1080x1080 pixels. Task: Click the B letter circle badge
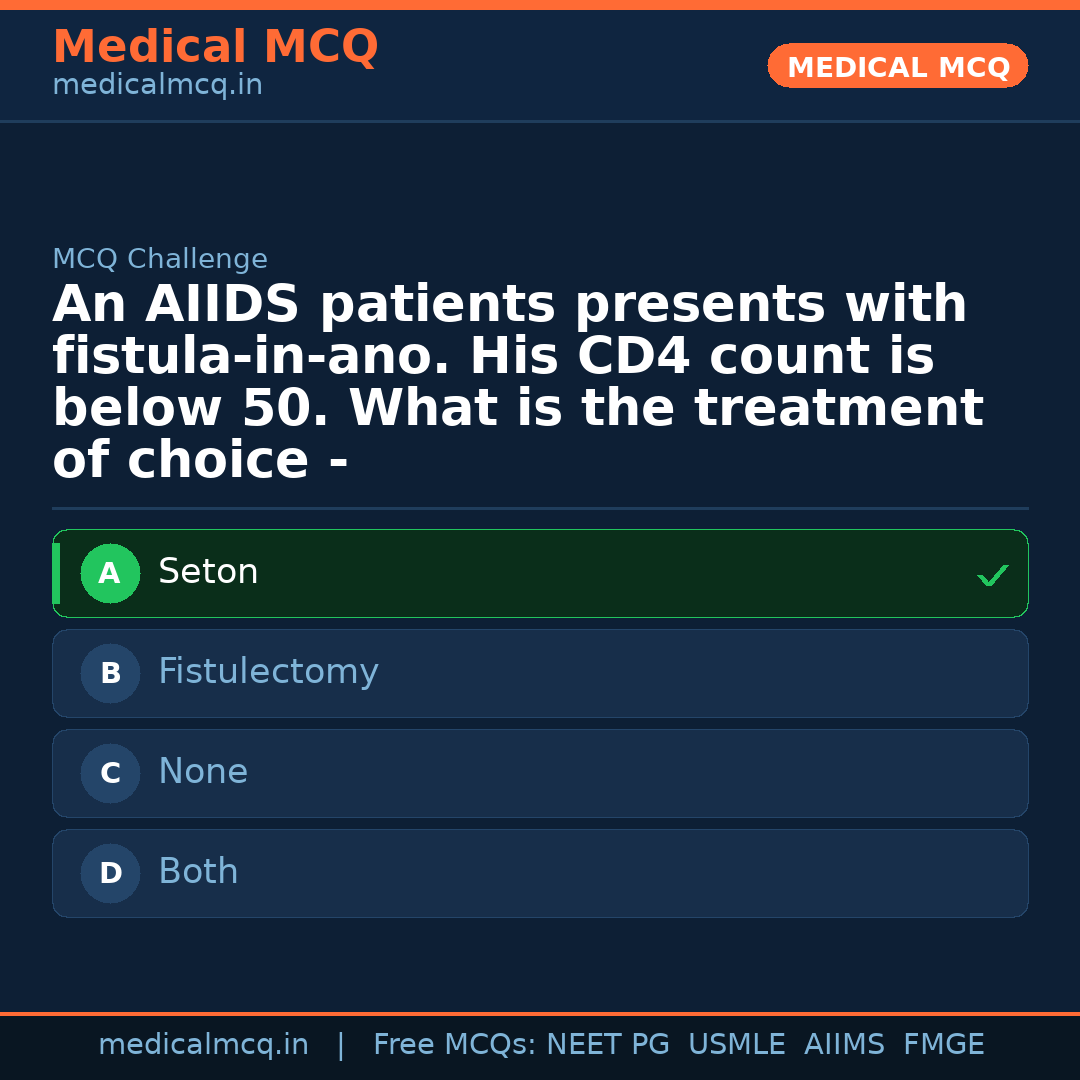click(110, 673)
